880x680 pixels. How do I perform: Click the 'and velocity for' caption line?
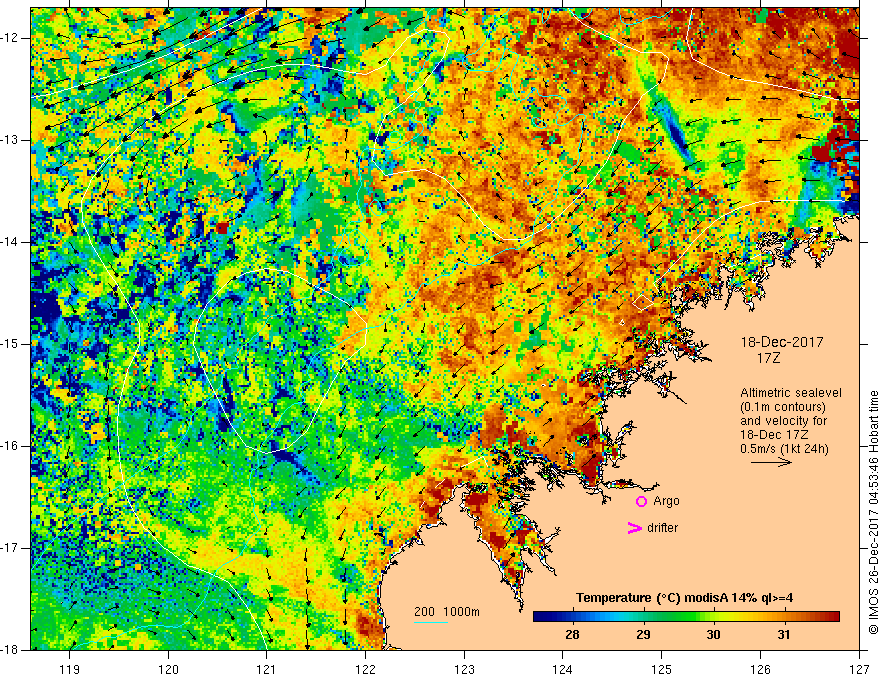pos(783,421)
